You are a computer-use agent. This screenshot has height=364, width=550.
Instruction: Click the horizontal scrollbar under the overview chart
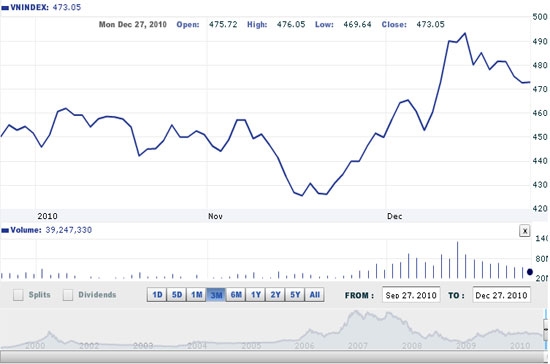[272, 357]
